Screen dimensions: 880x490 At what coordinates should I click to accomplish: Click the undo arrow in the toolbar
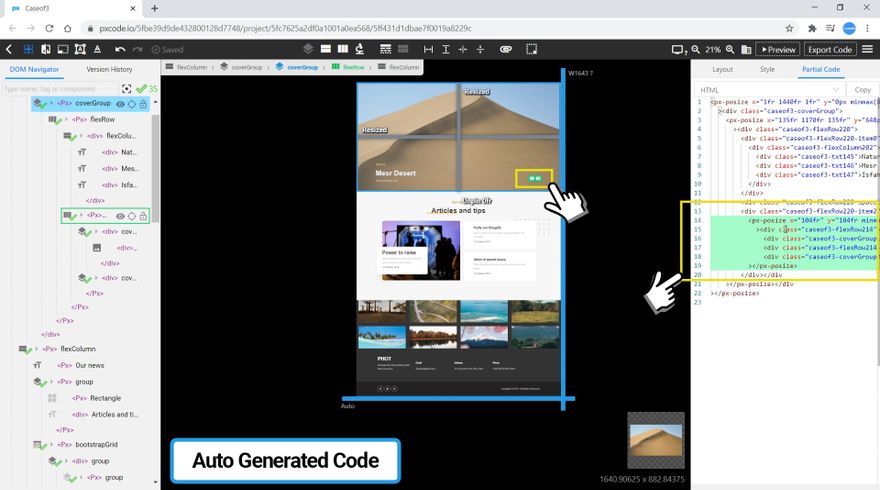[120, 49]
